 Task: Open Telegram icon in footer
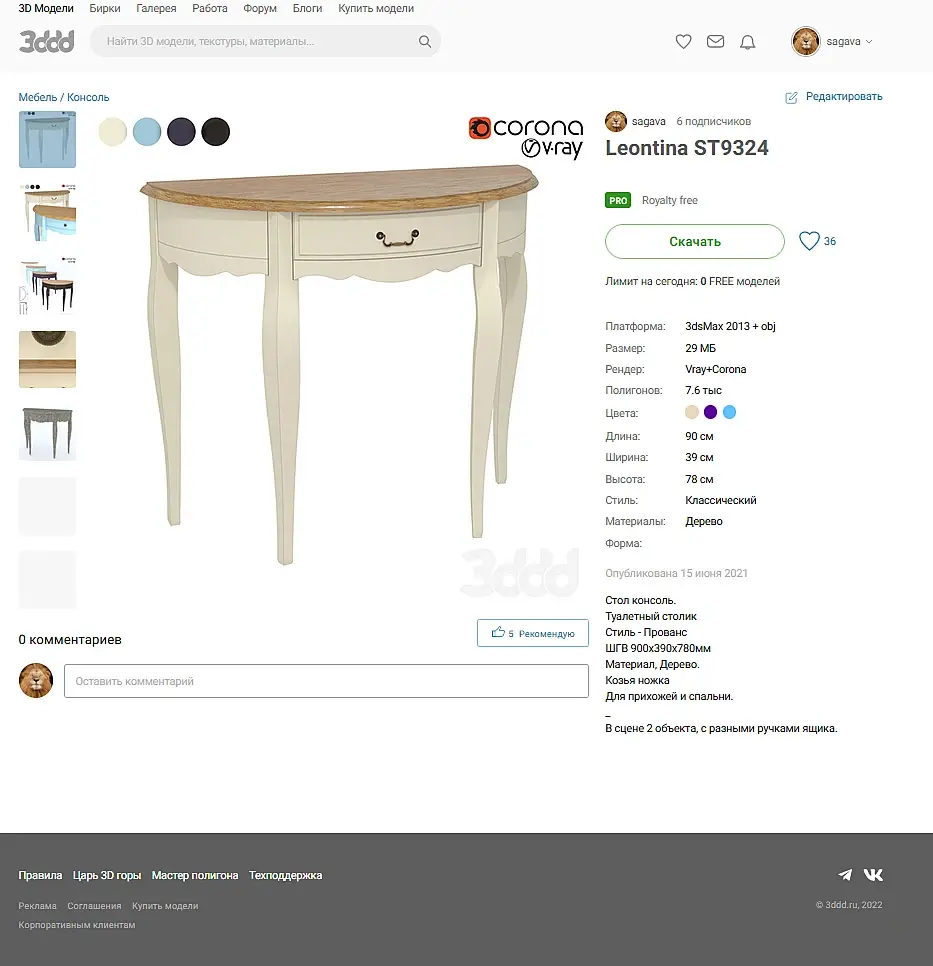click(x=845, y=875)
